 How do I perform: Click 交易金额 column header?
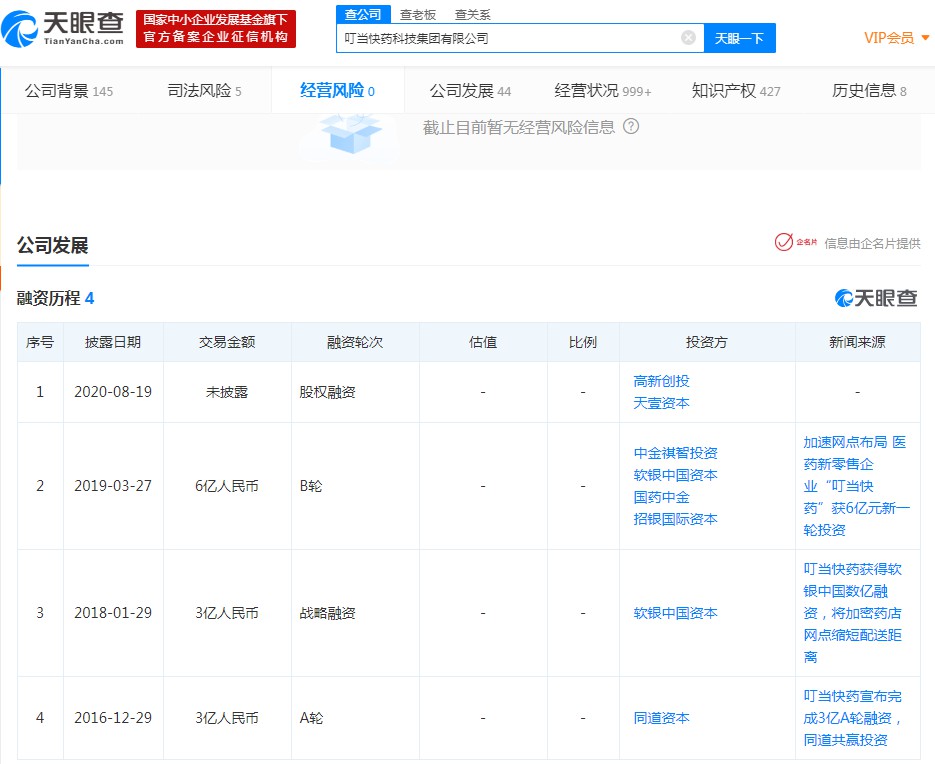[x=227, y=342]
